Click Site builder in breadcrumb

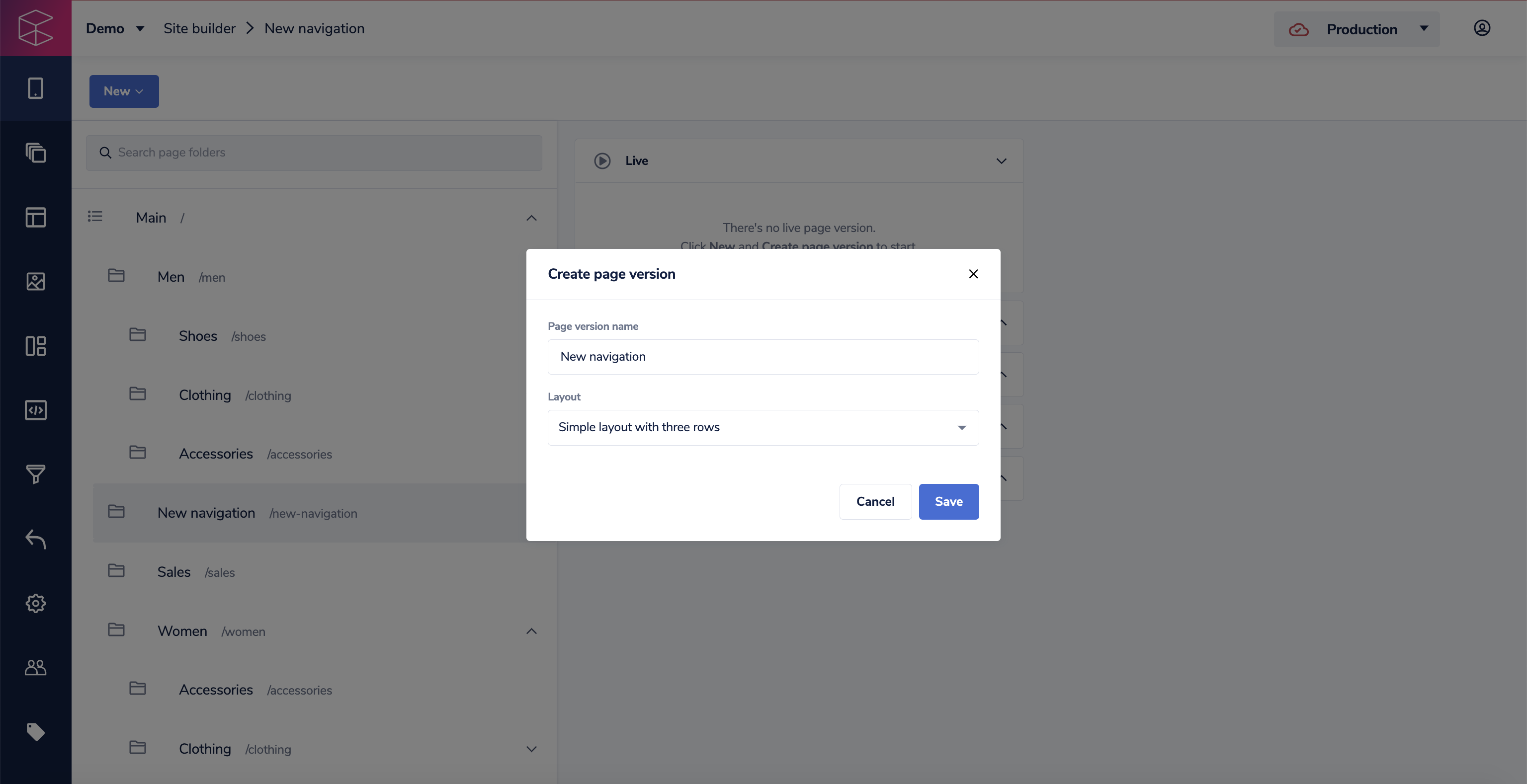coord(199,28)
